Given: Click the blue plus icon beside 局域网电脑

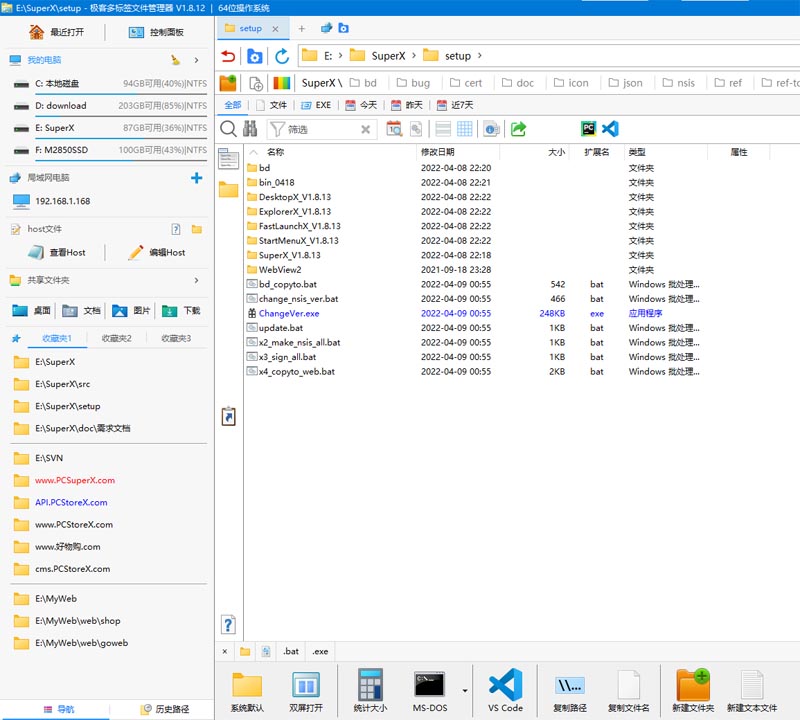Looking at the screenshot, I should (x=196, y=178).
